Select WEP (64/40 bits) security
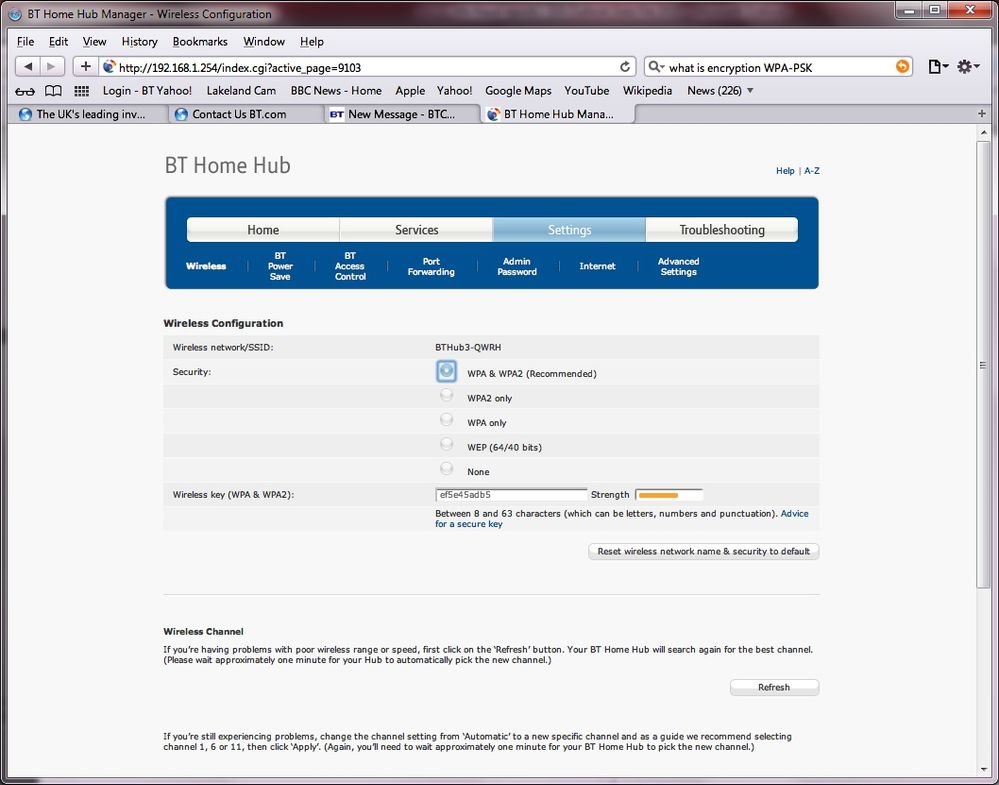The image size is (999, 785). click(x=447, y=445)
